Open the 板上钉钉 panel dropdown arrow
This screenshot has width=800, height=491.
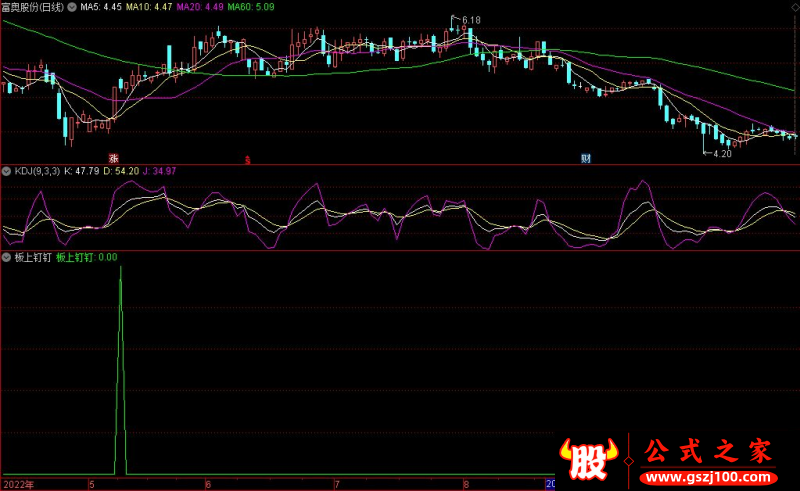7,257
